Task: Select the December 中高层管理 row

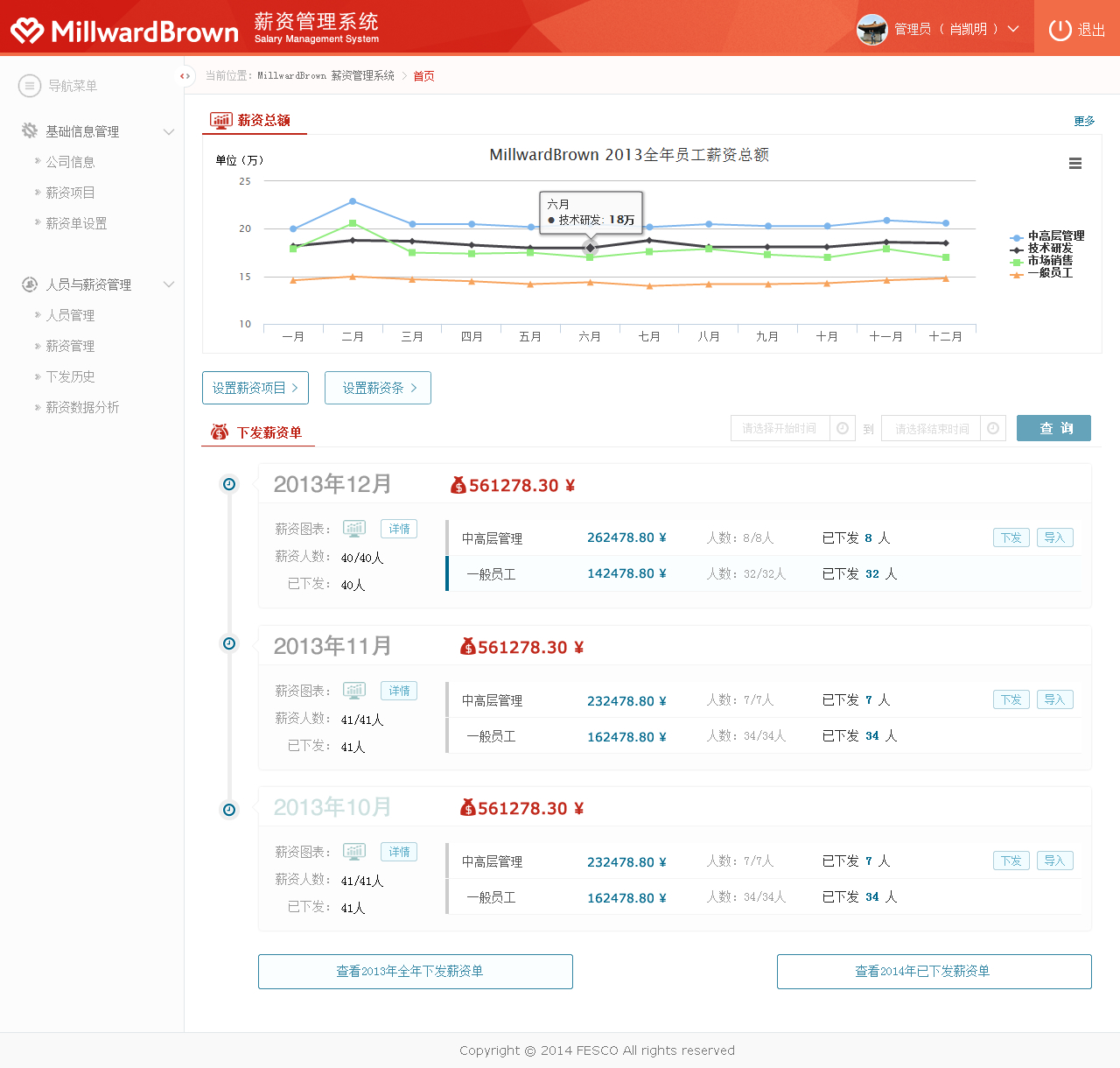Action: (764, 538)
